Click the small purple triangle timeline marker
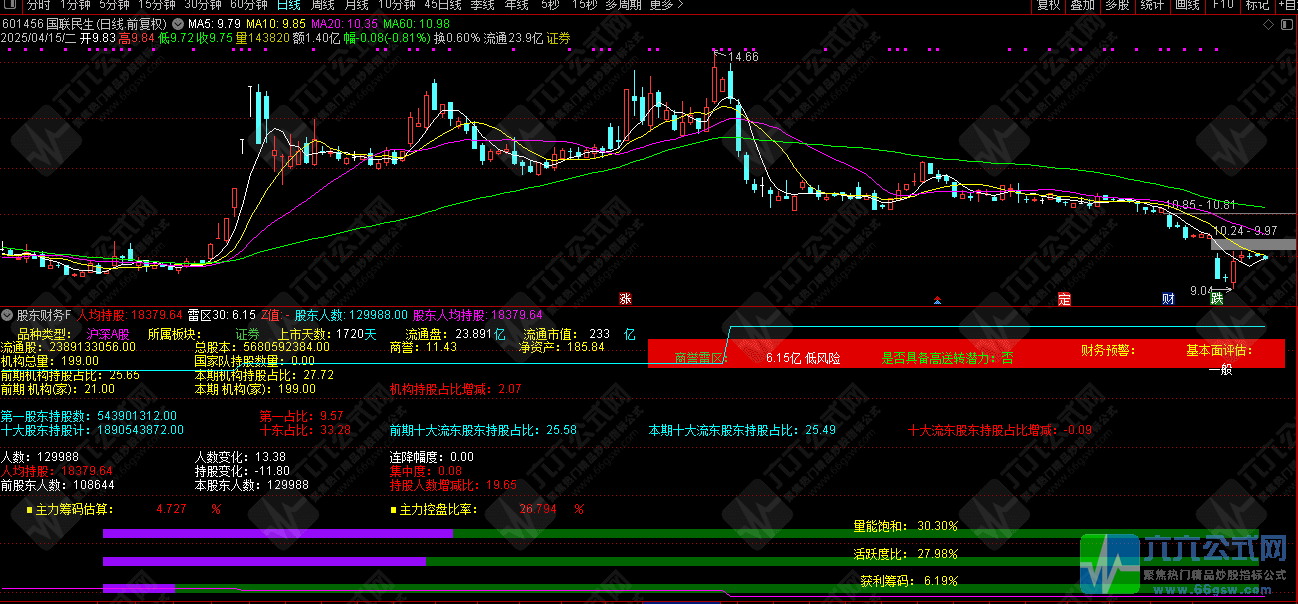Image resolution: width=1298 pixels, height=604 pixels. pos(937,299)
